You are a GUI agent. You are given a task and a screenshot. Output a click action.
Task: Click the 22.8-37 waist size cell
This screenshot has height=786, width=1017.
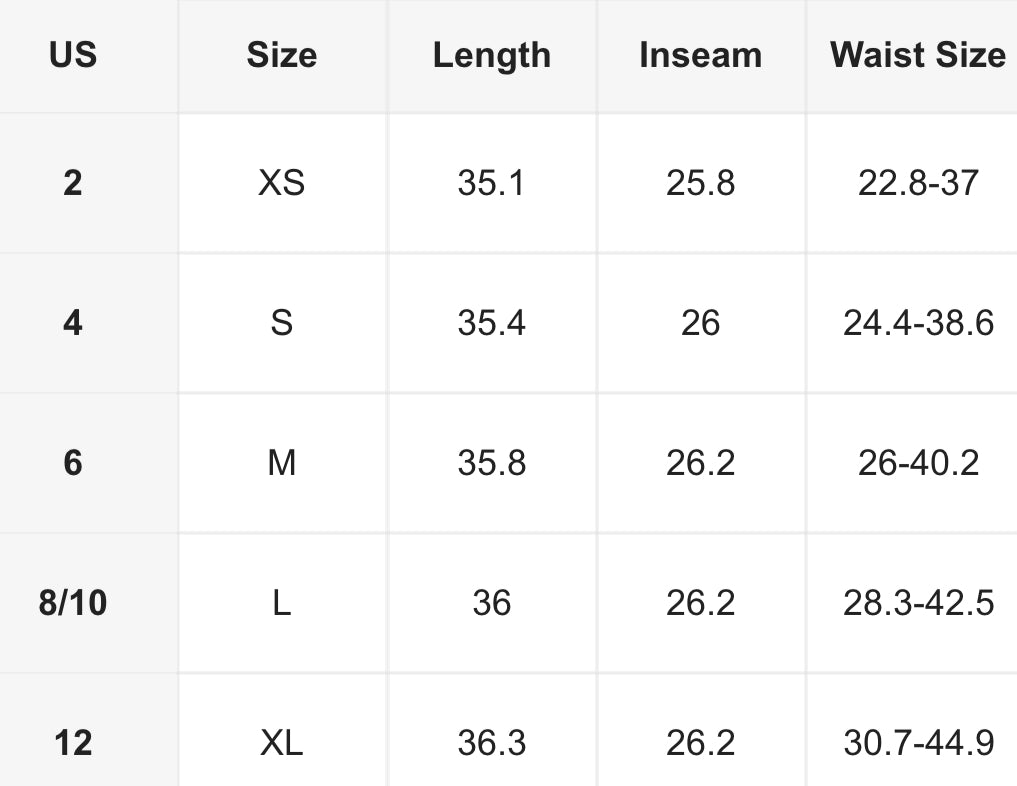tap(917, 183)
